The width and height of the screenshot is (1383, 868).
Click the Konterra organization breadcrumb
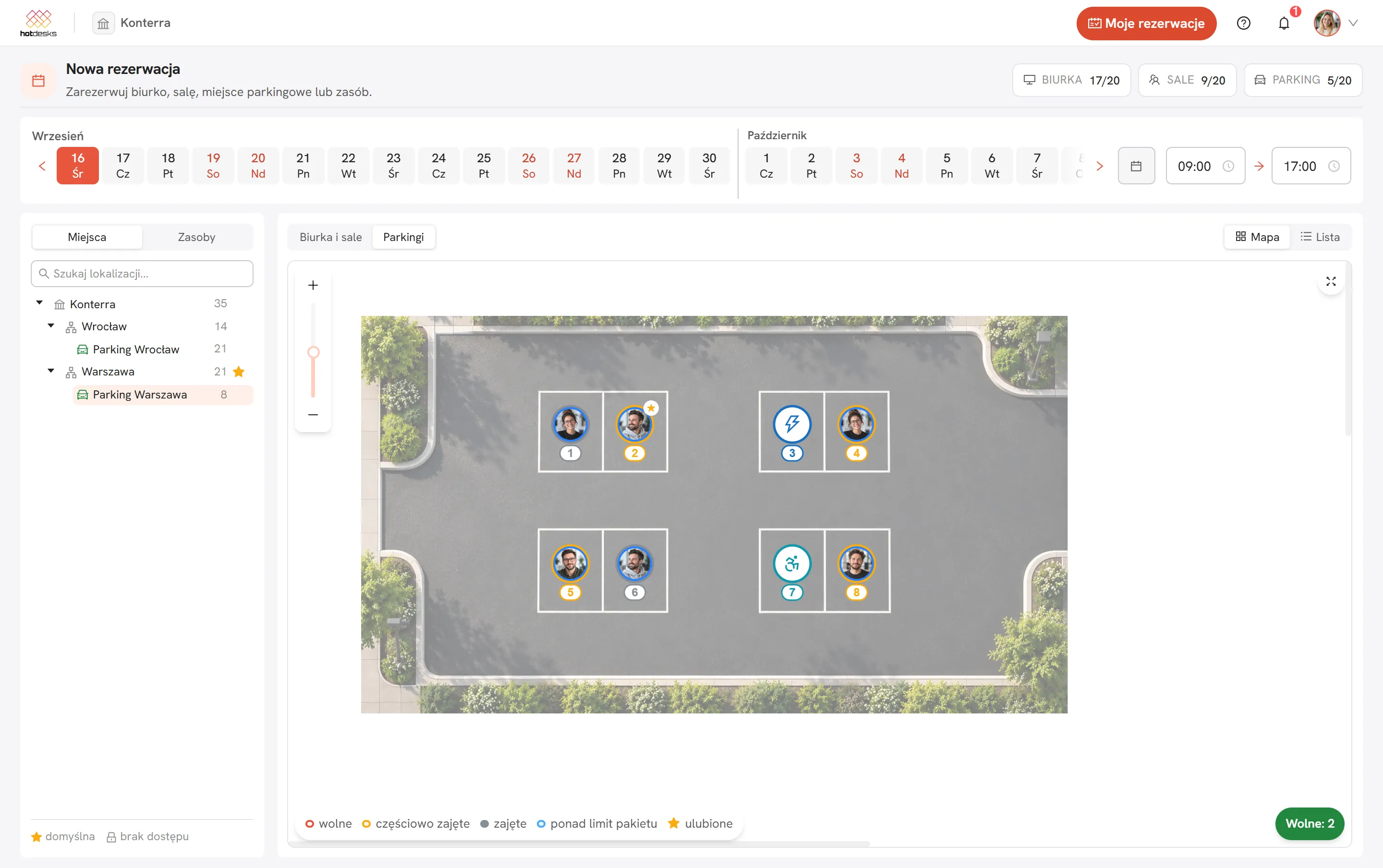(x=132, y=23)
